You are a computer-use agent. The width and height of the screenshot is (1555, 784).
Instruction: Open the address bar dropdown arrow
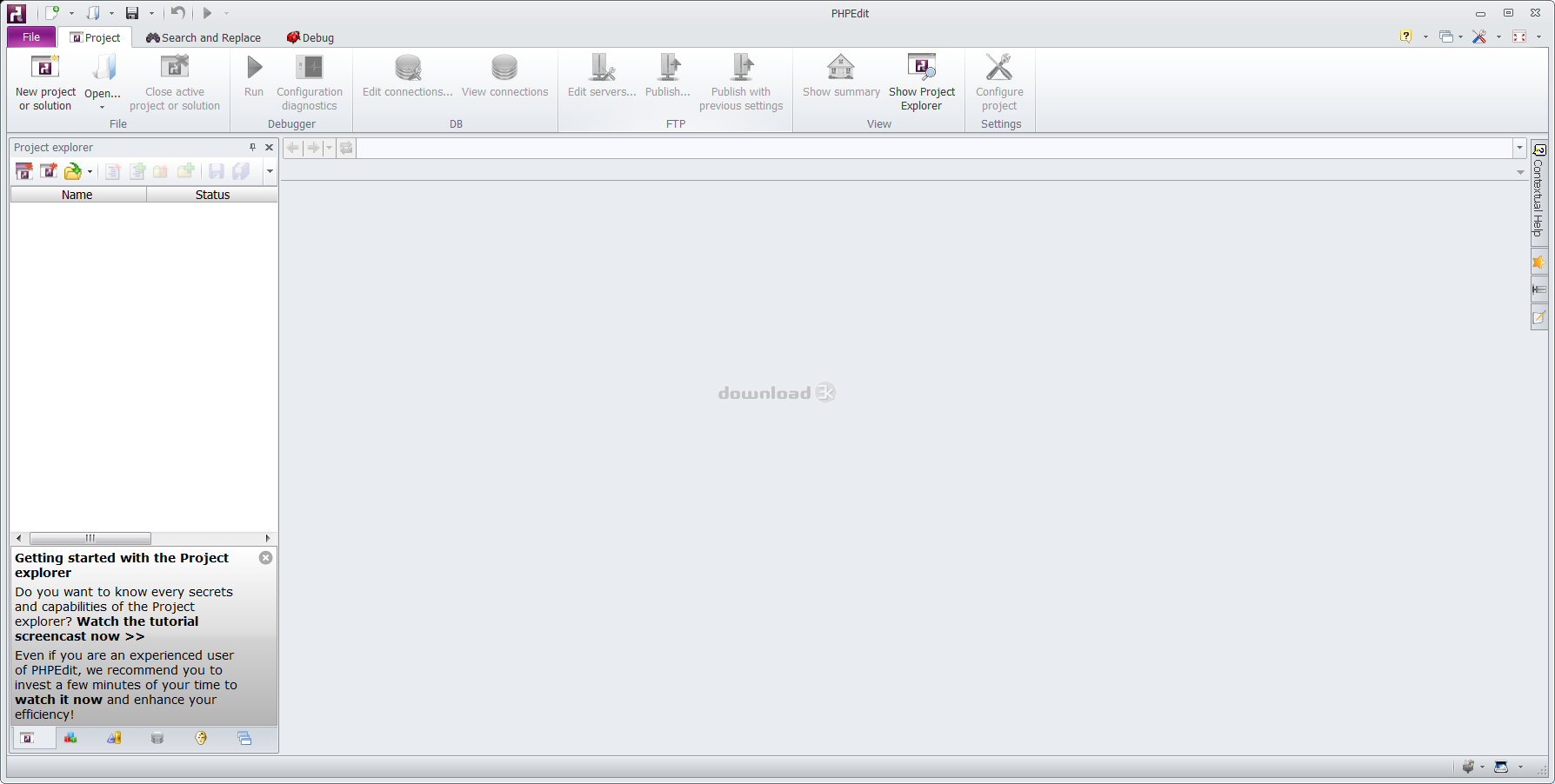(1519, 148)
